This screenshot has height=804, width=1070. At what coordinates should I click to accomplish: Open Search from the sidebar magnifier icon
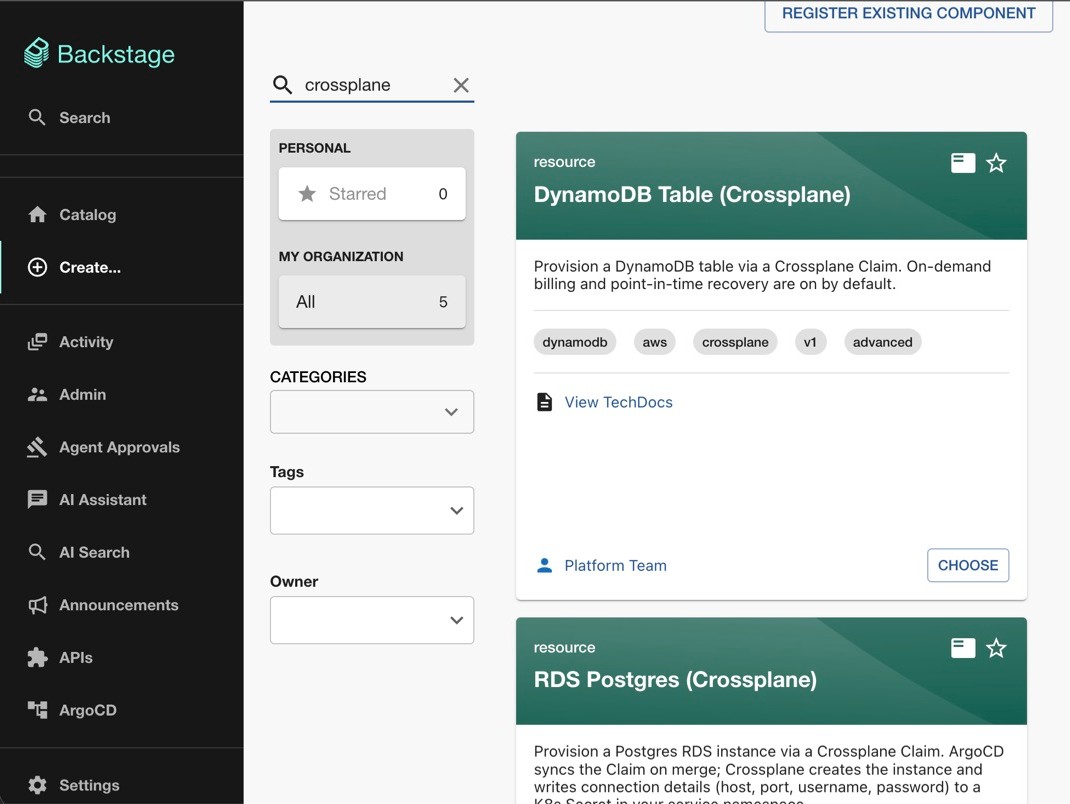(37, 117)
